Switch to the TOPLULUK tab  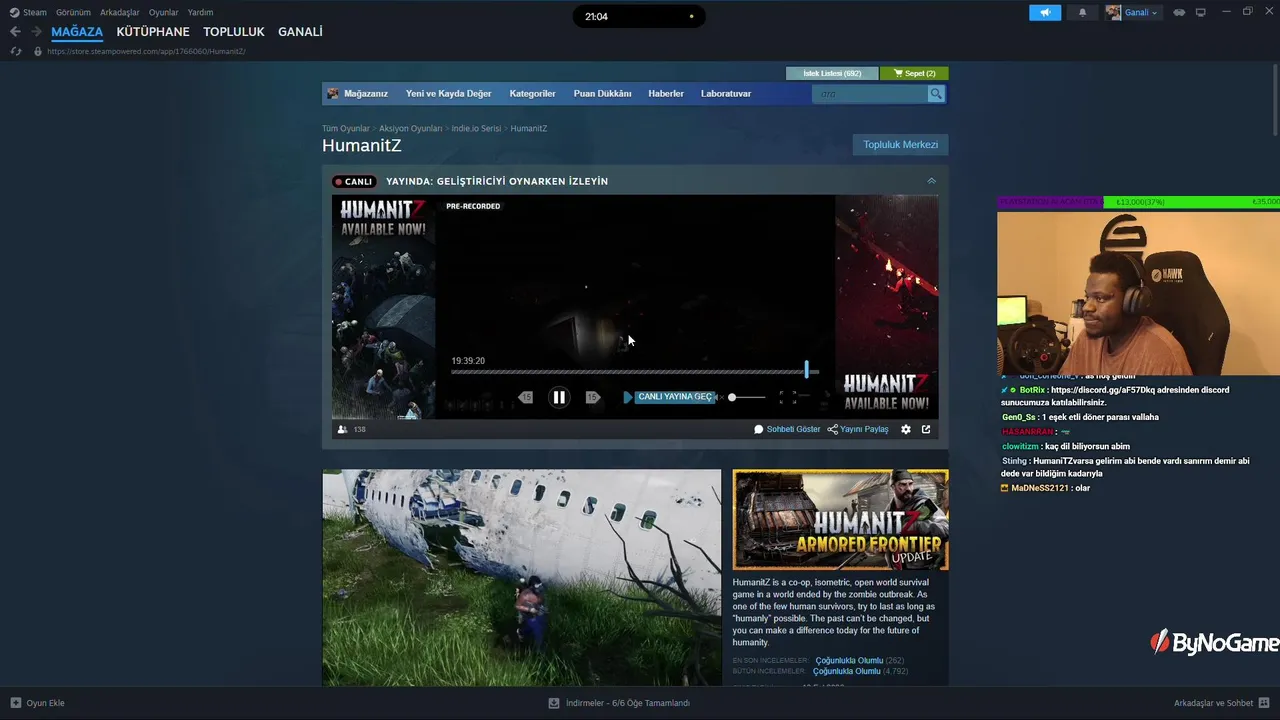pyautogui.click(x=234, y=32)
